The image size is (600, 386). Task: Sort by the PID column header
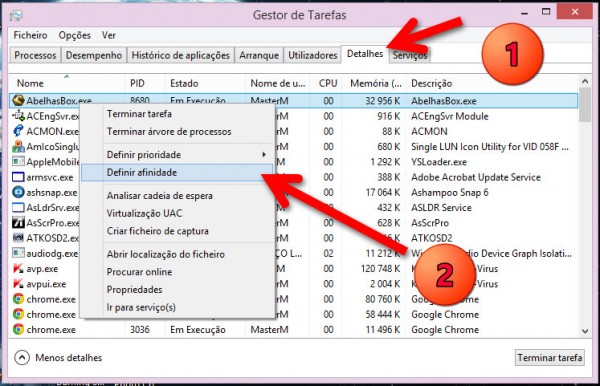click(x=145, y=83)
